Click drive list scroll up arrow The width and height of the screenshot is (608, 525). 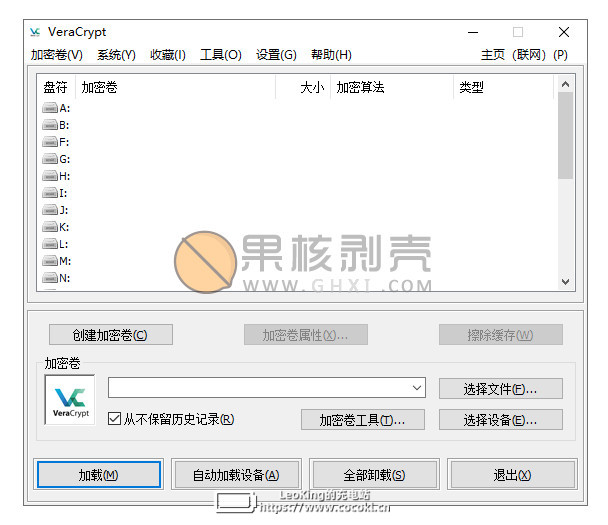(x=565, y=84)
